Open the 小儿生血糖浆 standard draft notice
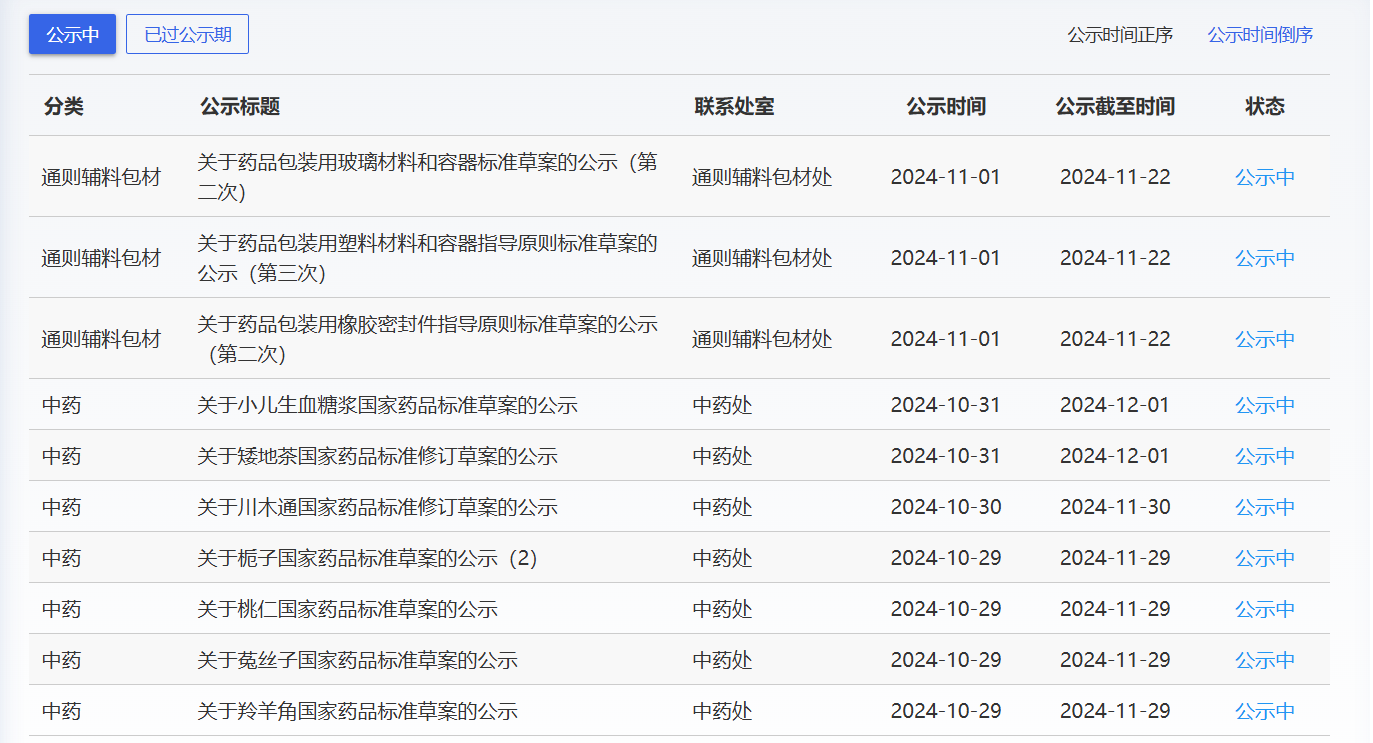 pyautogui.click(x=387, y=405)
